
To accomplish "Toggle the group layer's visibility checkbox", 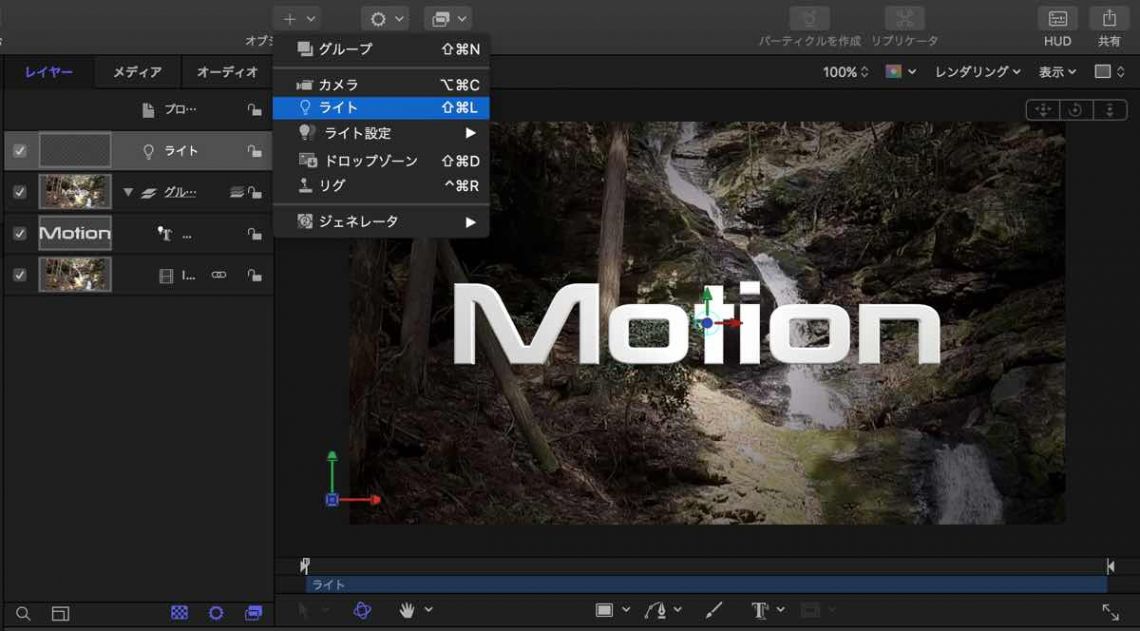I will tap(19, 192).
